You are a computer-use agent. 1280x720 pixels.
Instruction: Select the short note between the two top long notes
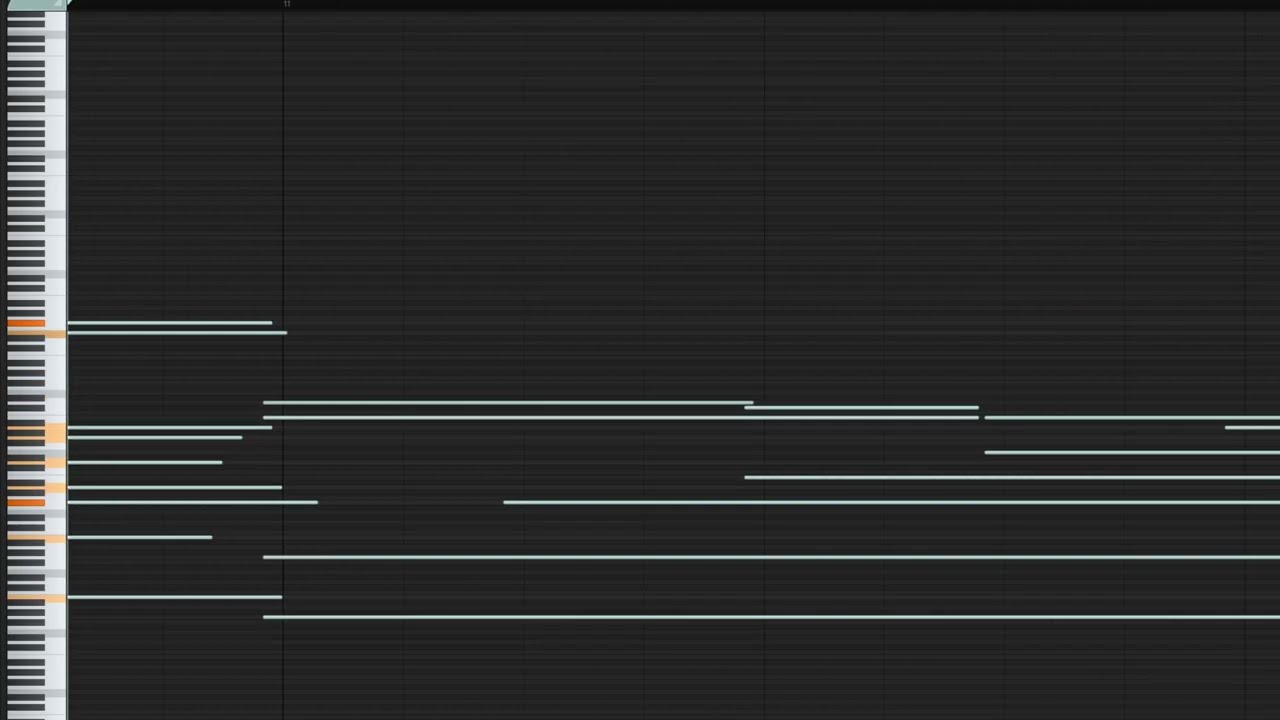pos(861,408)
